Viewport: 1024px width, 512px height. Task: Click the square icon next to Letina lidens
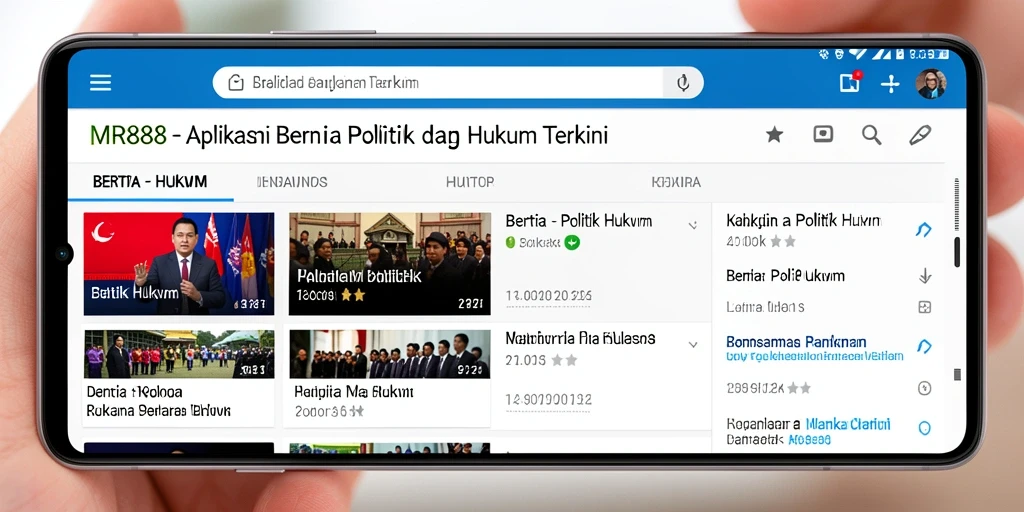point(924,307)
